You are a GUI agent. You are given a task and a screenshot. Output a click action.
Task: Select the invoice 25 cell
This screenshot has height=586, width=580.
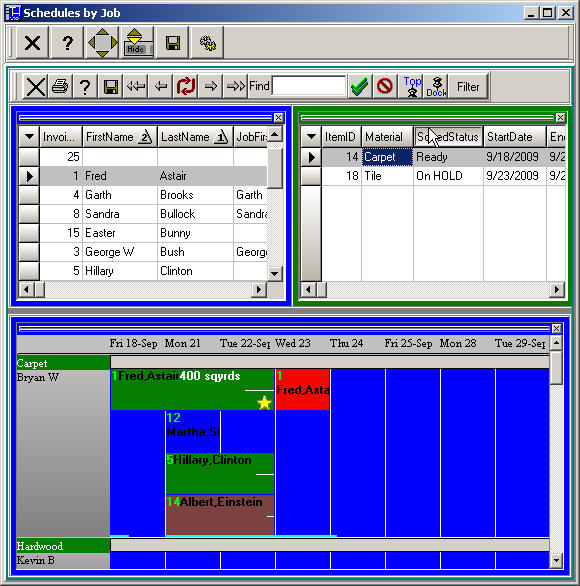[x=61, y=157]
